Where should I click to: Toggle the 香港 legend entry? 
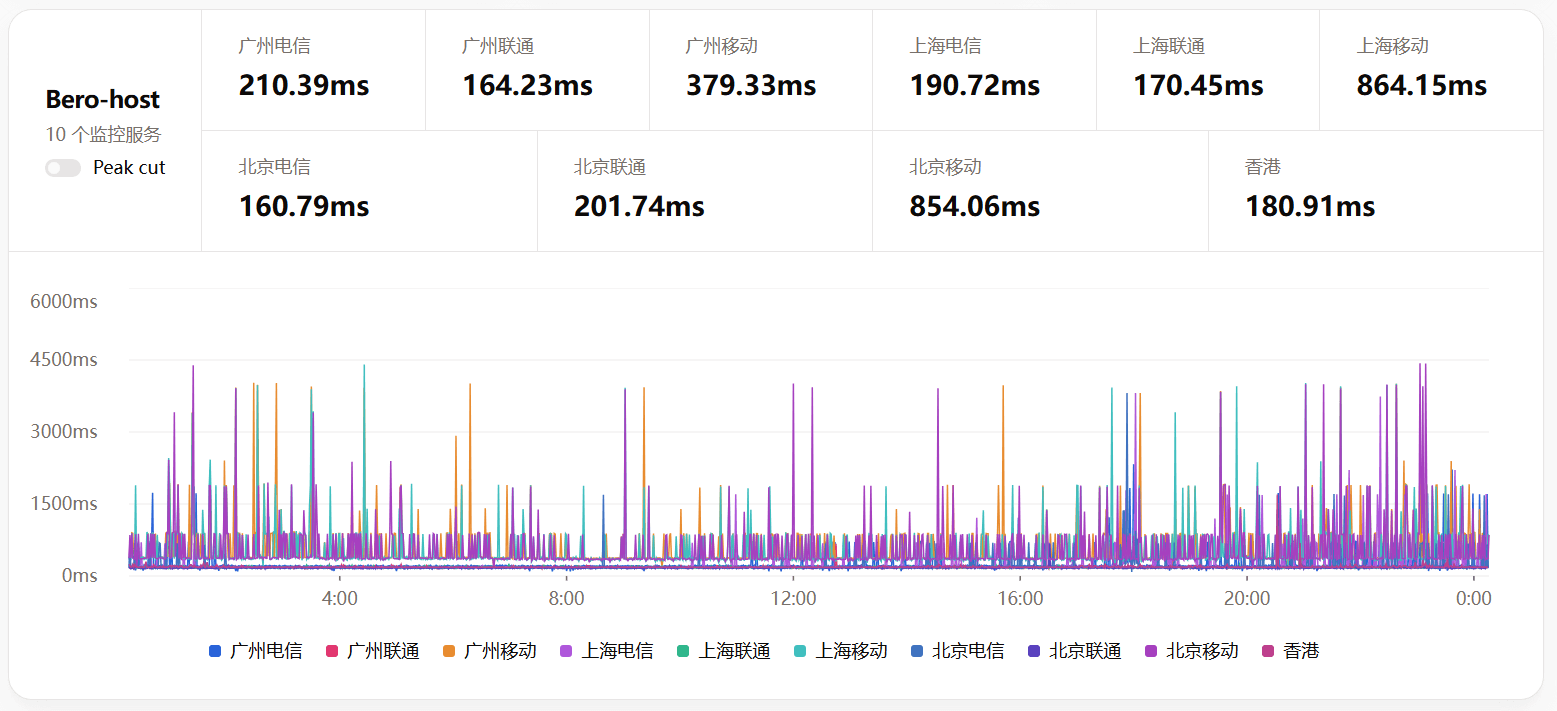tap(1291, 651)
